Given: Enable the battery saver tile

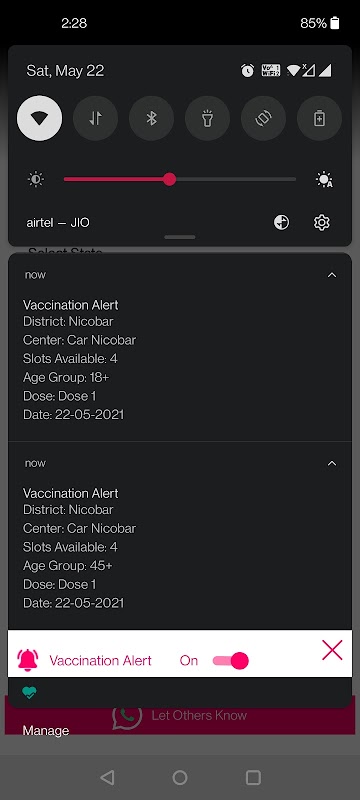Looking at the screenshot, I should tap(319, 118).
